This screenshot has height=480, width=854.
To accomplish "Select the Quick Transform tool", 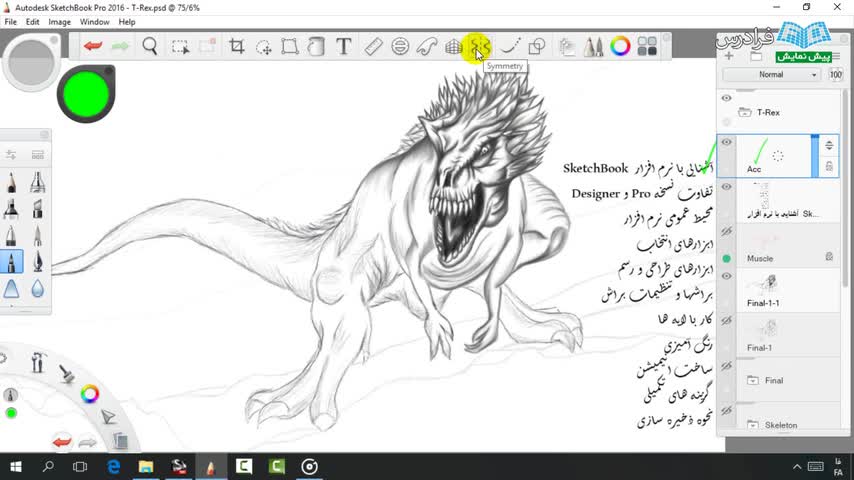I will (x=264, y=47).
